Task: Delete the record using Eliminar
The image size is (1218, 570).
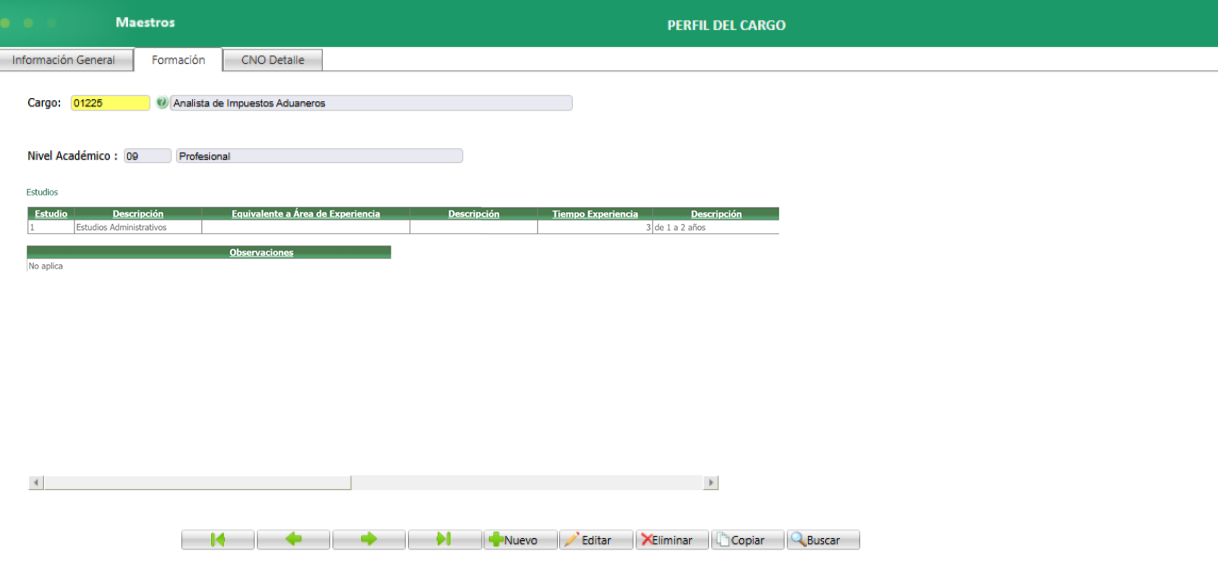Action: tap(672, 540)
